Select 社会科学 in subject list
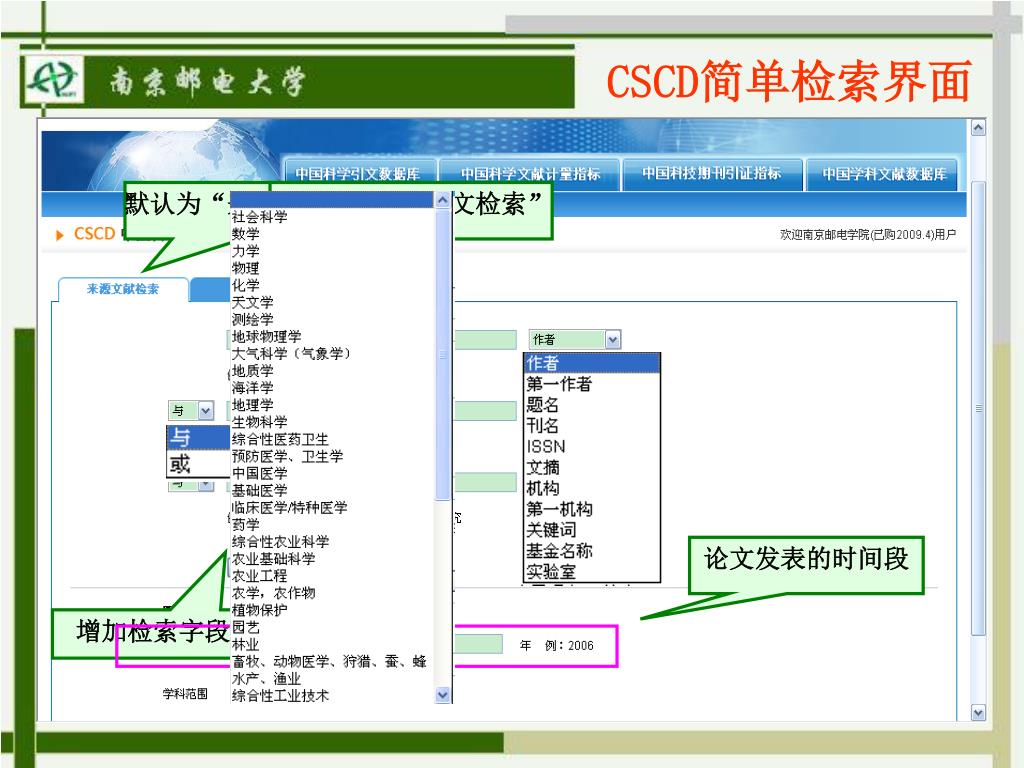Viewport: 1024px width, 768px height. pyautogui.click(x=332, y=217)
